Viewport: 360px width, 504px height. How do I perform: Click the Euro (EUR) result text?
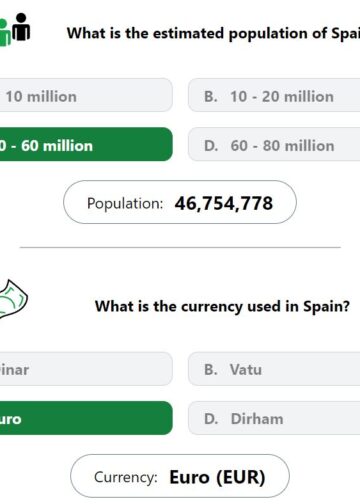[217, 477]
